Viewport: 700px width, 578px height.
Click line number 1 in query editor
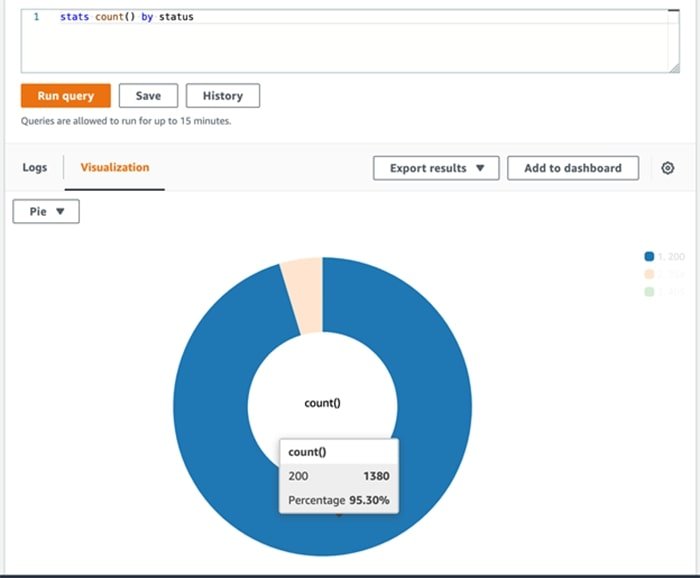(x=36, y=17)
